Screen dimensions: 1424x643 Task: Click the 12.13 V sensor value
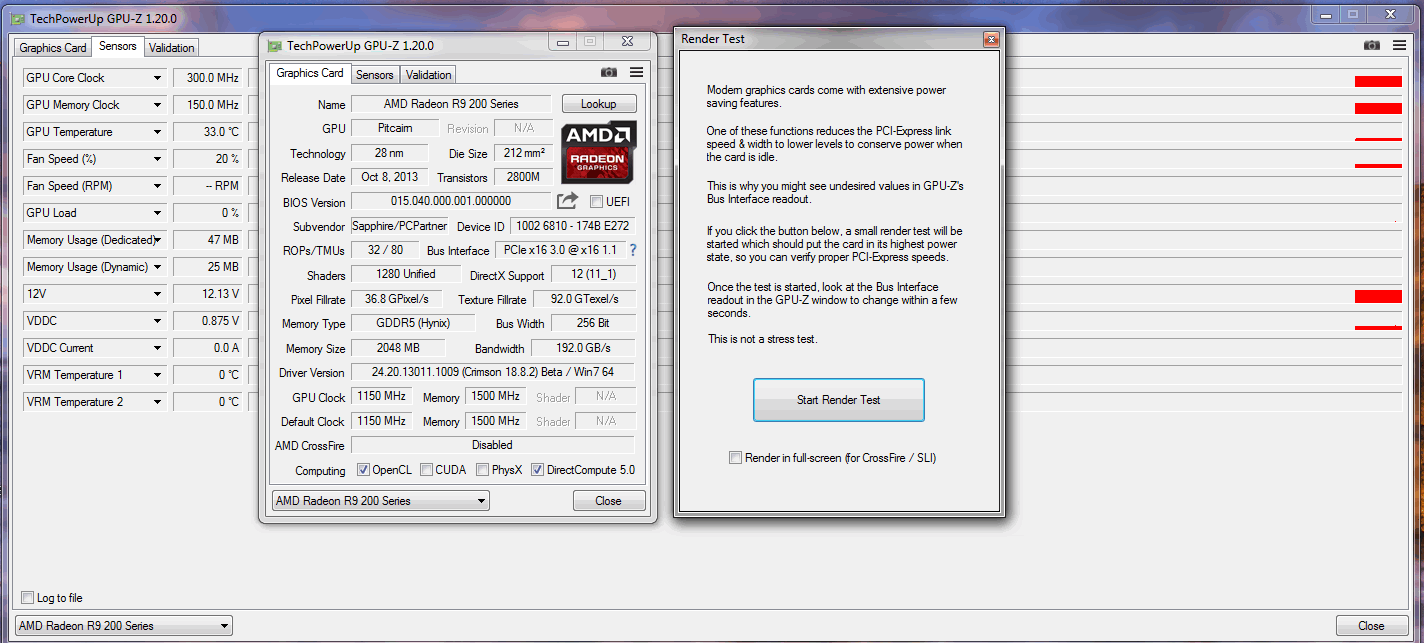point(208,294)
